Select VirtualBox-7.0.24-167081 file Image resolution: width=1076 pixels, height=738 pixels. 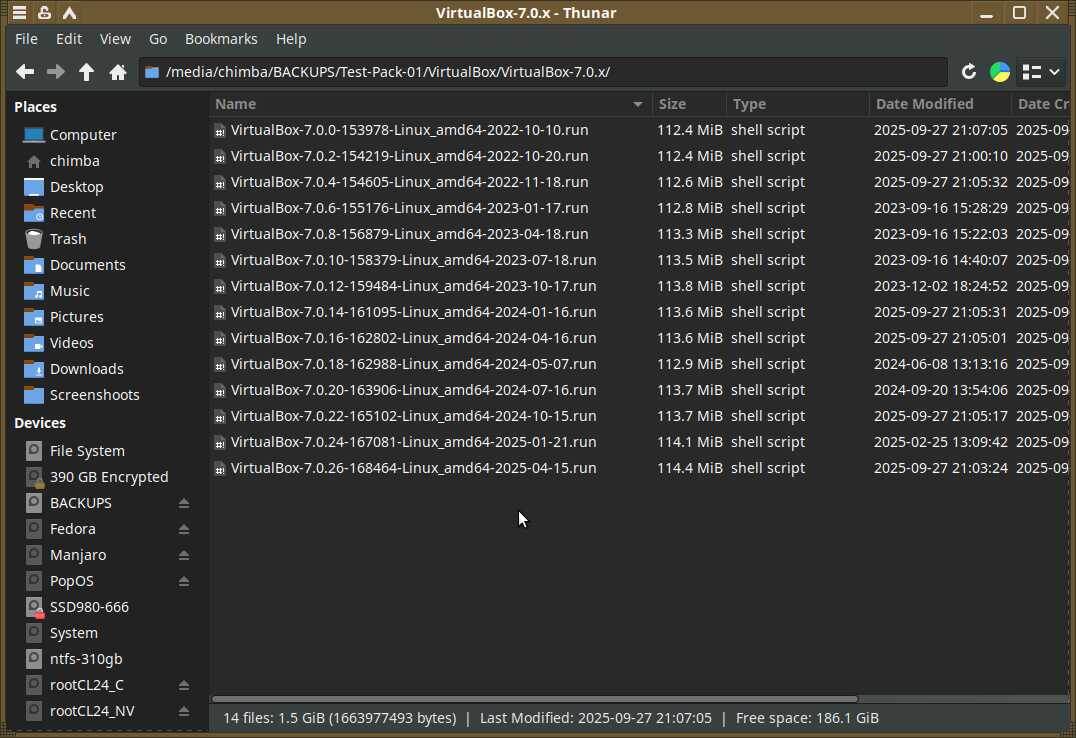413,442
